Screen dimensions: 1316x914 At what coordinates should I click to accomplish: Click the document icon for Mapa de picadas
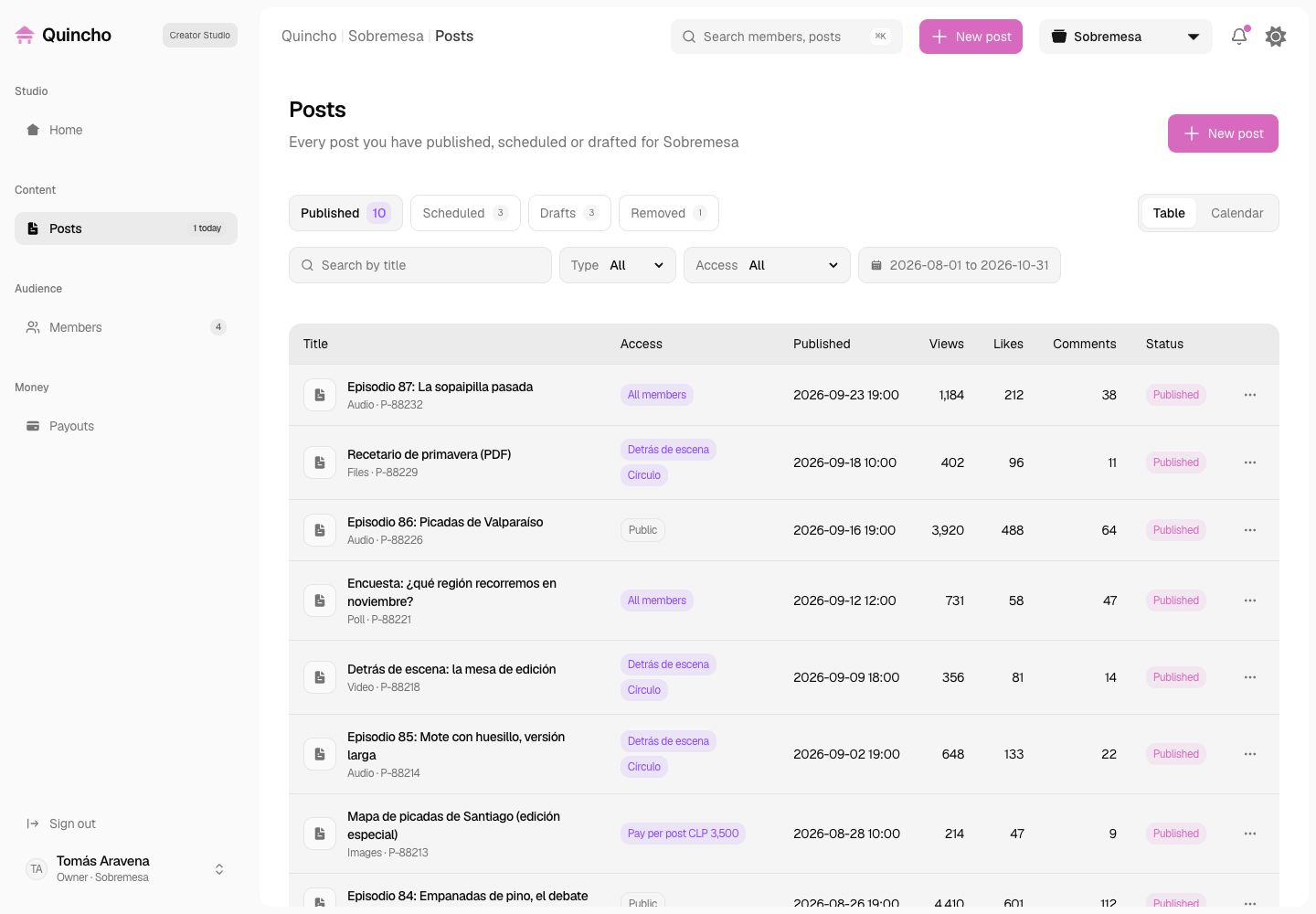320,834
